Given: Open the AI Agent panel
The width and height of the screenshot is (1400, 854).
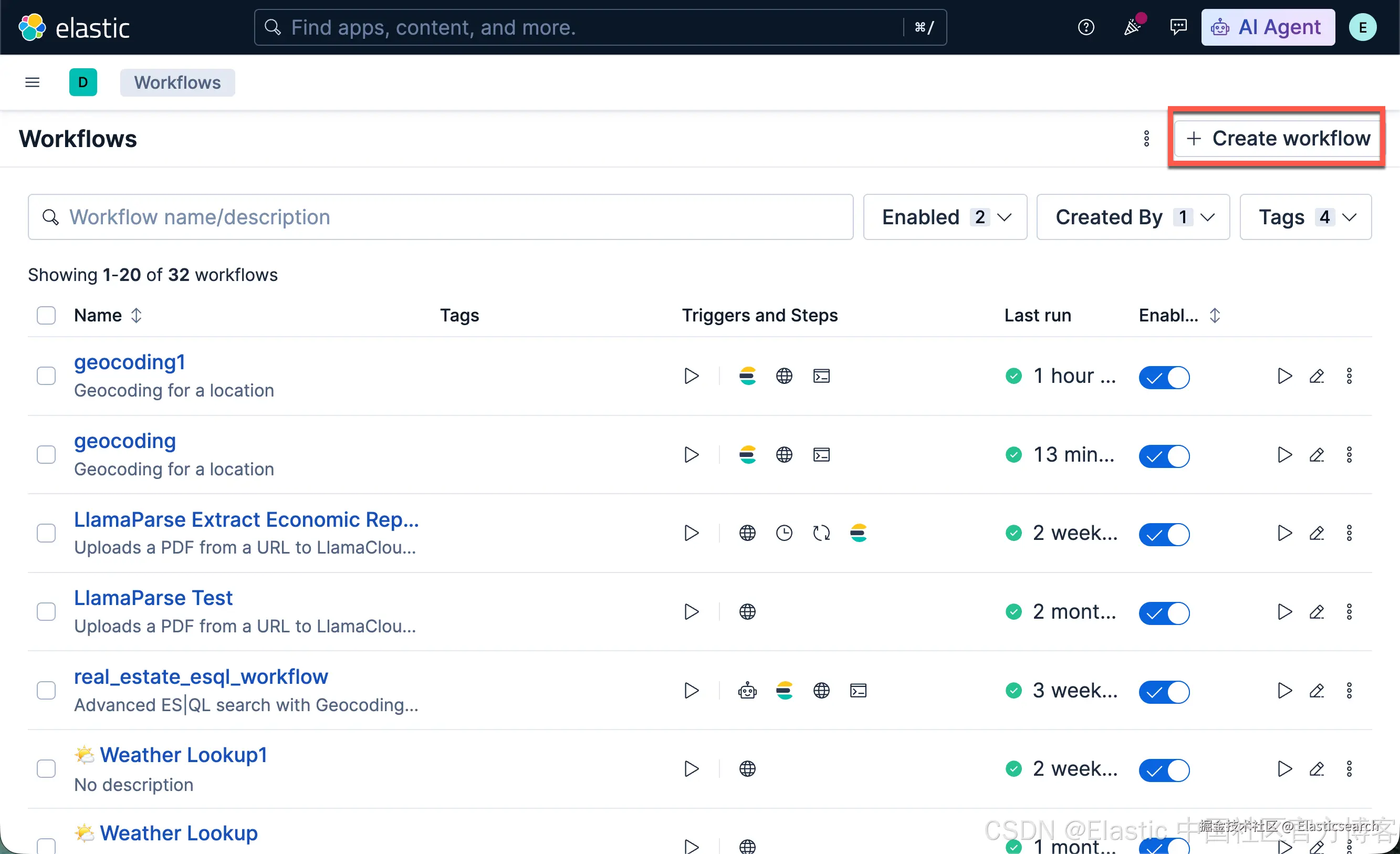Looking at the screenshot, I should [x=1268, y=27].
